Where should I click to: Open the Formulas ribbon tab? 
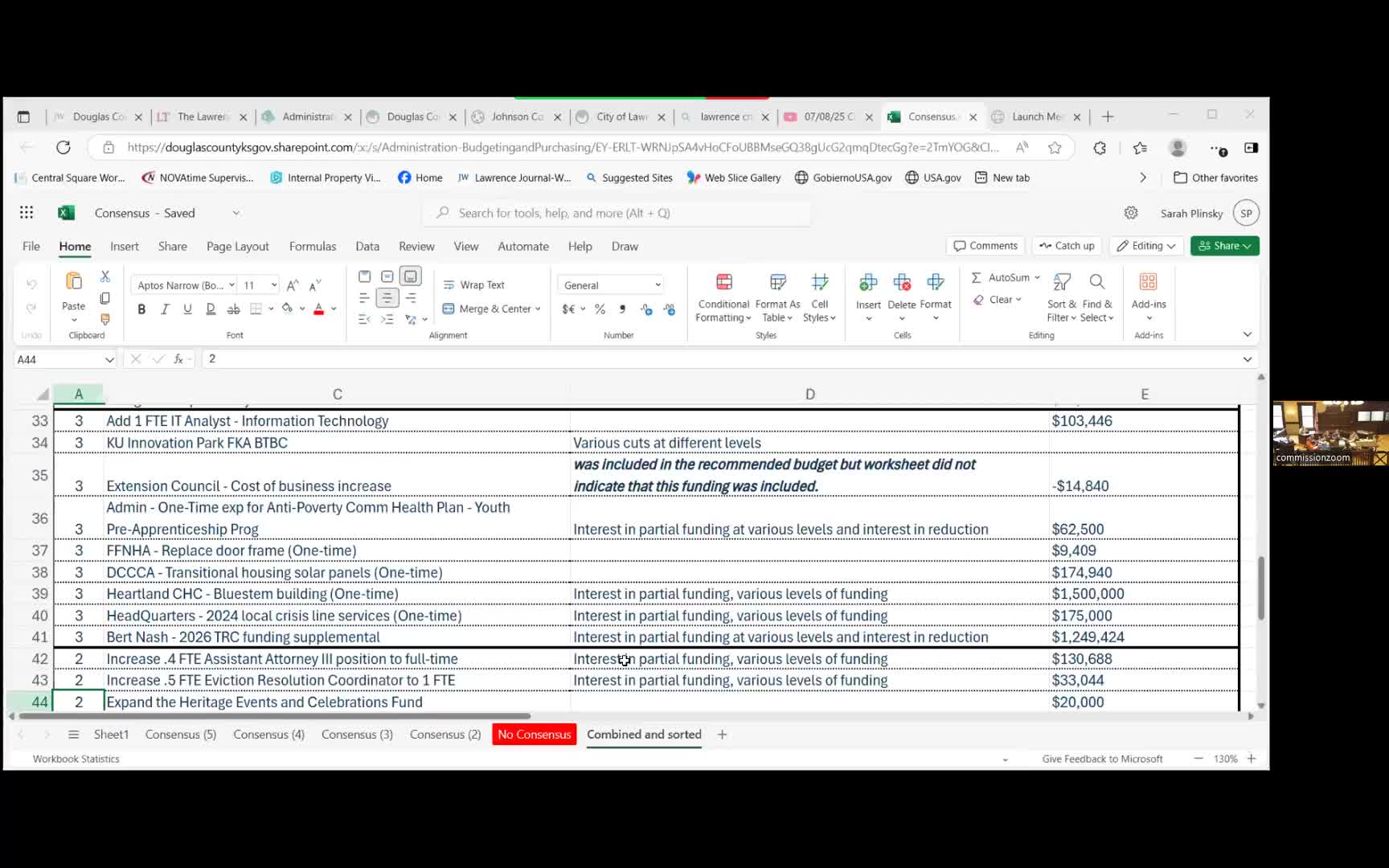tap(313, 247)
